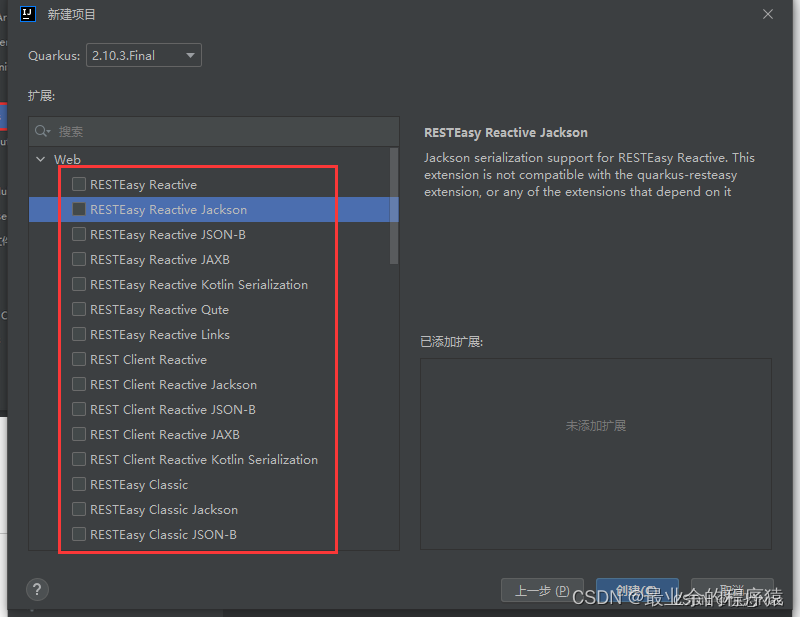This screenshot has width=800, height=617.
Task: Click the 上一步 (Previous) button
Action: point(542,590)
